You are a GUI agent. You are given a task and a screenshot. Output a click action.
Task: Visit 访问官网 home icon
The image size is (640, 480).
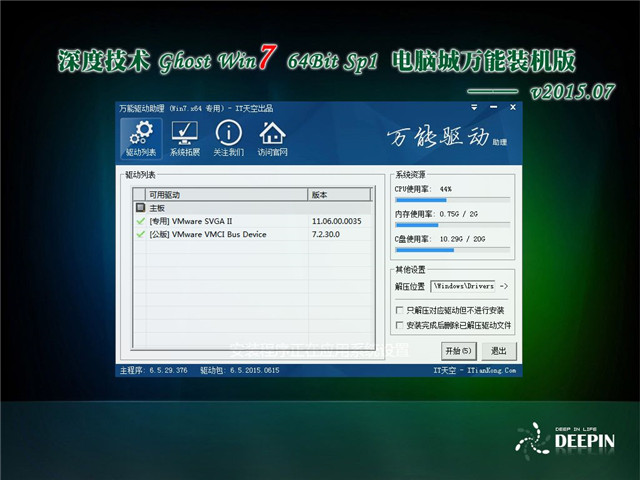click(x=272, y=138)
